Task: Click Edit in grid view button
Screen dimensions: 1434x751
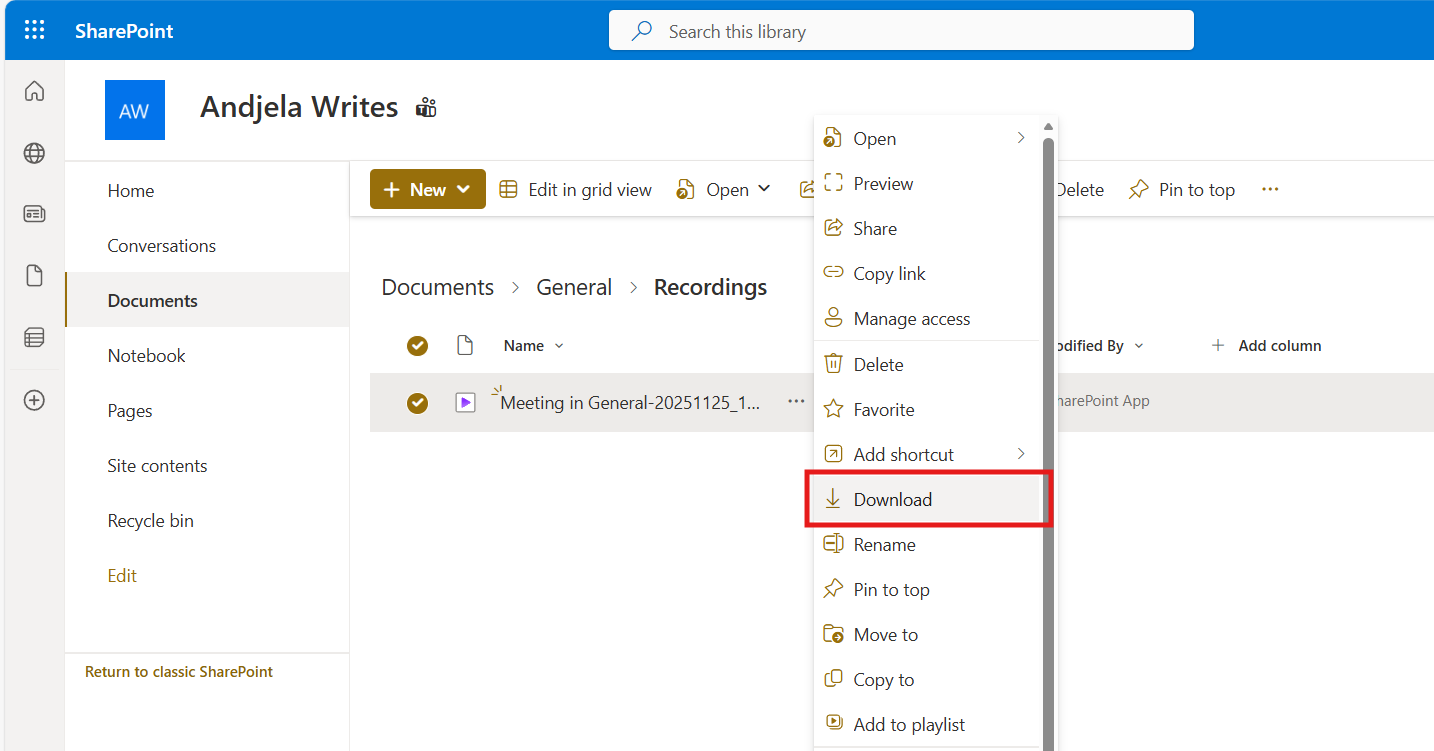Action: click(576, 190)
